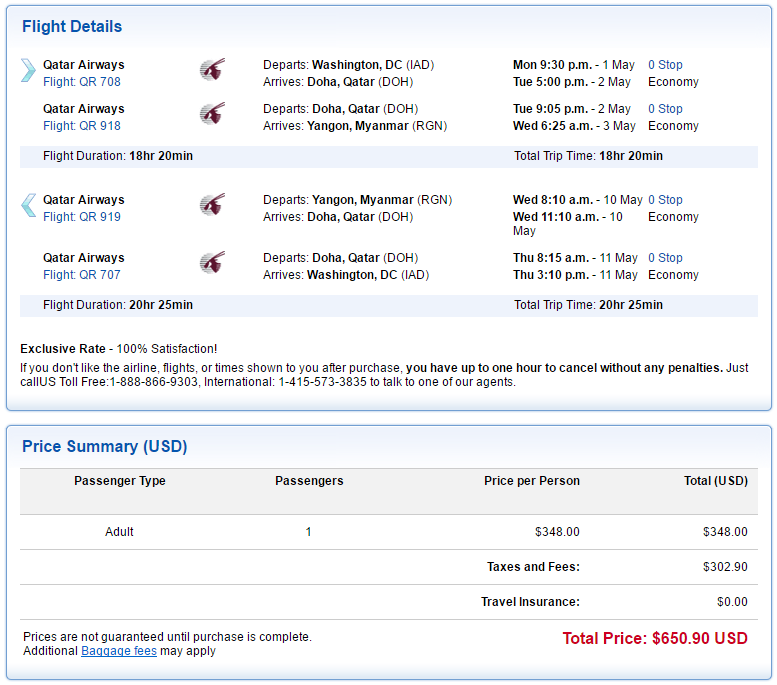777x685 pixels.
Task: Open Flight: QR 707 details
Action: (82, 275)
